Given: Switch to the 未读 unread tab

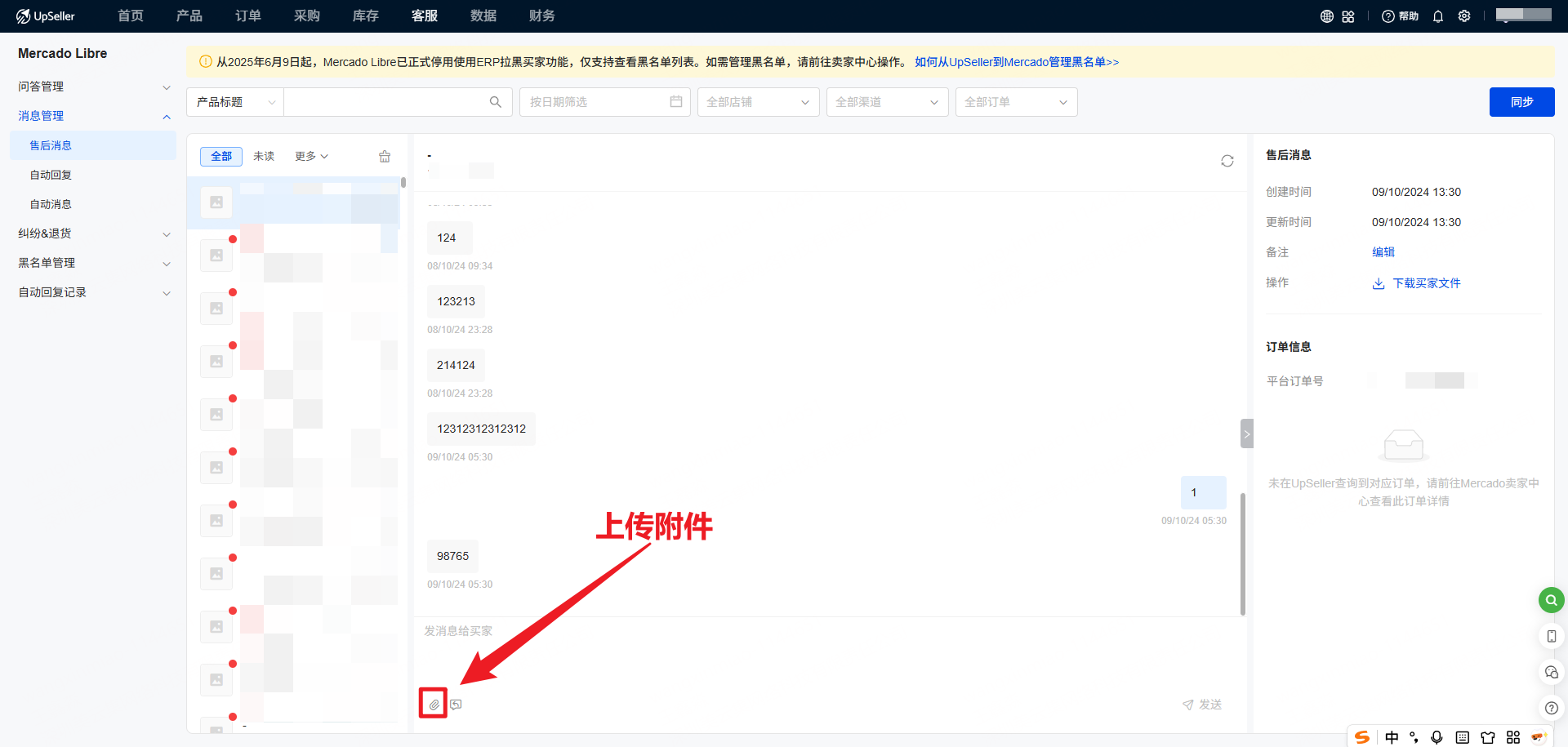Looking at the screenshot, I should click(x=264, y=157).
